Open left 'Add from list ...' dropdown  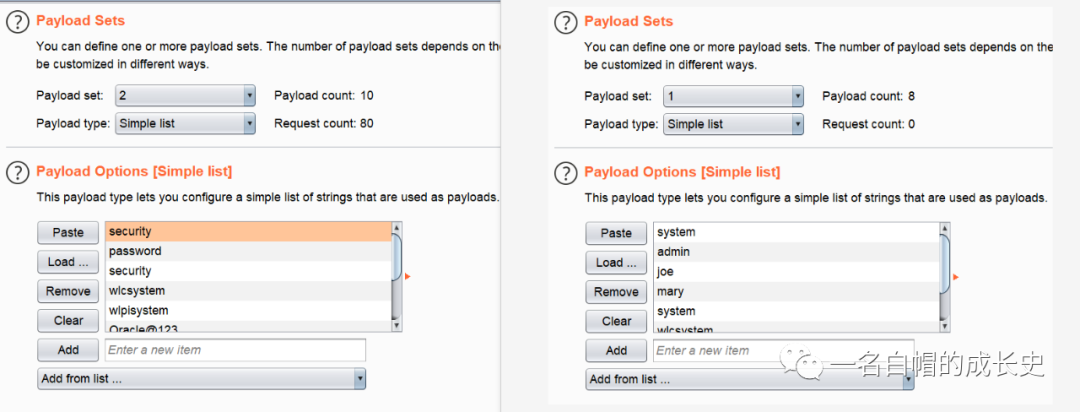point(201,379)
